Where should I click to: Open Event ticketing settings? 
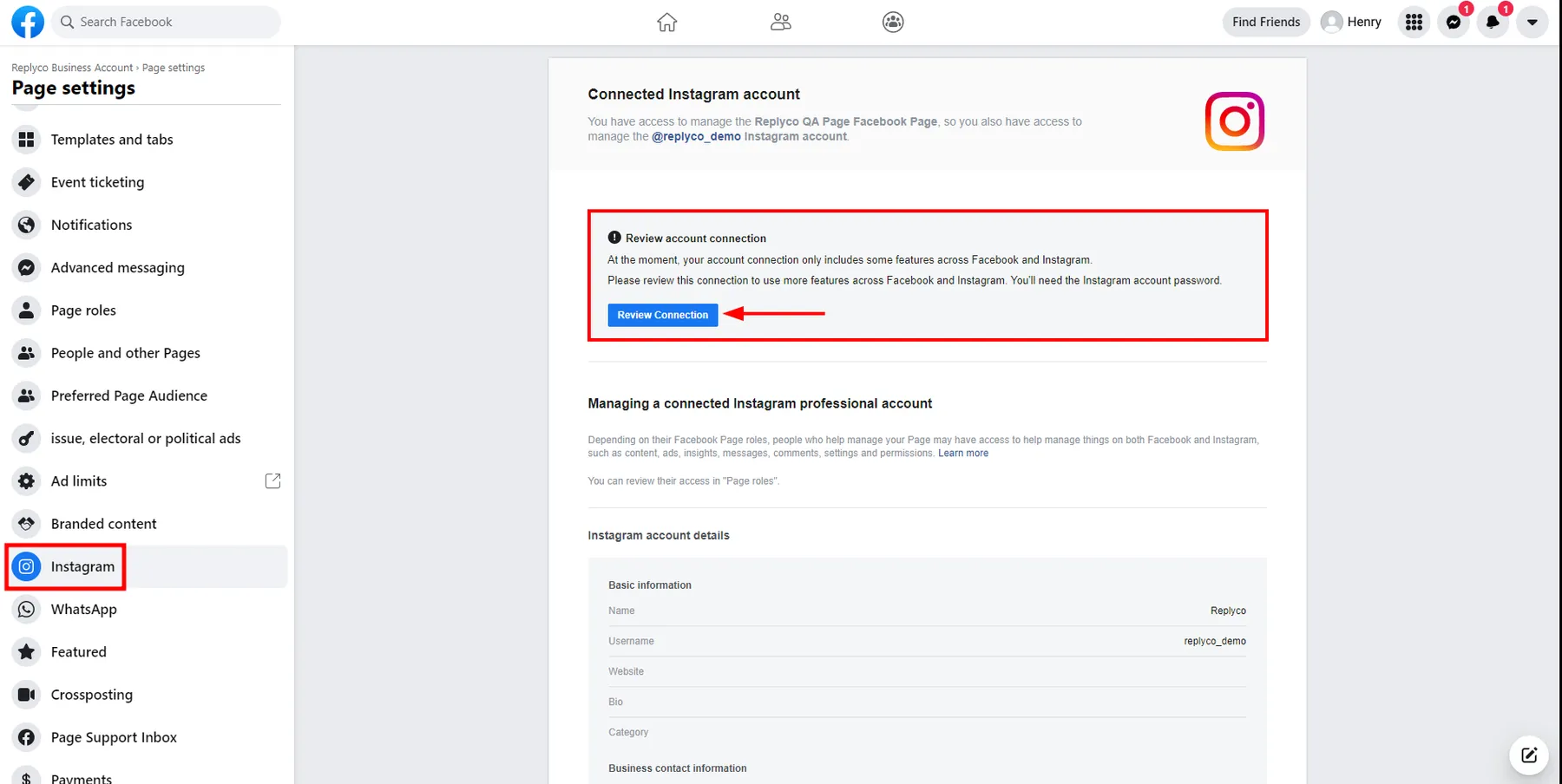click(148, 182)
